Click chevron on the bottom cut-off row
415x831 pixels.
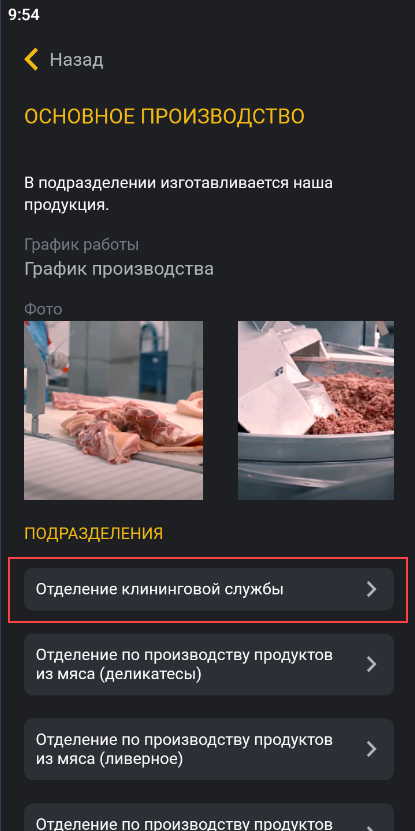(x=372, y=827)
